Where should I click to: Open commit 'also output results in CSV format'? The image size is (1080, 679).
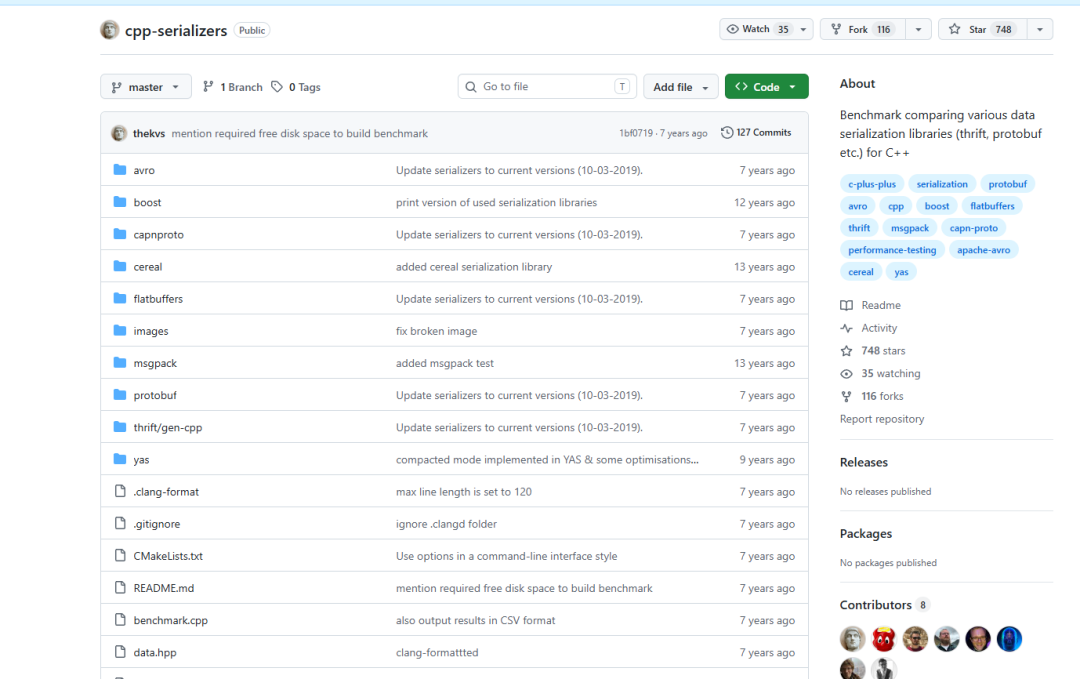475,620
